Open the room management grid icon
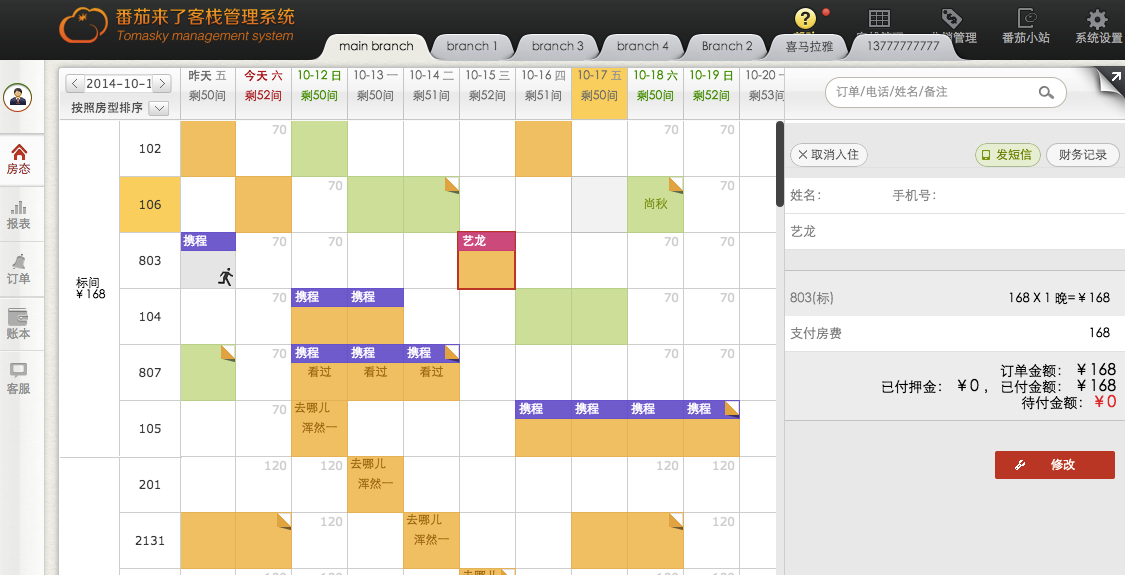 click(x=879, y=19)
